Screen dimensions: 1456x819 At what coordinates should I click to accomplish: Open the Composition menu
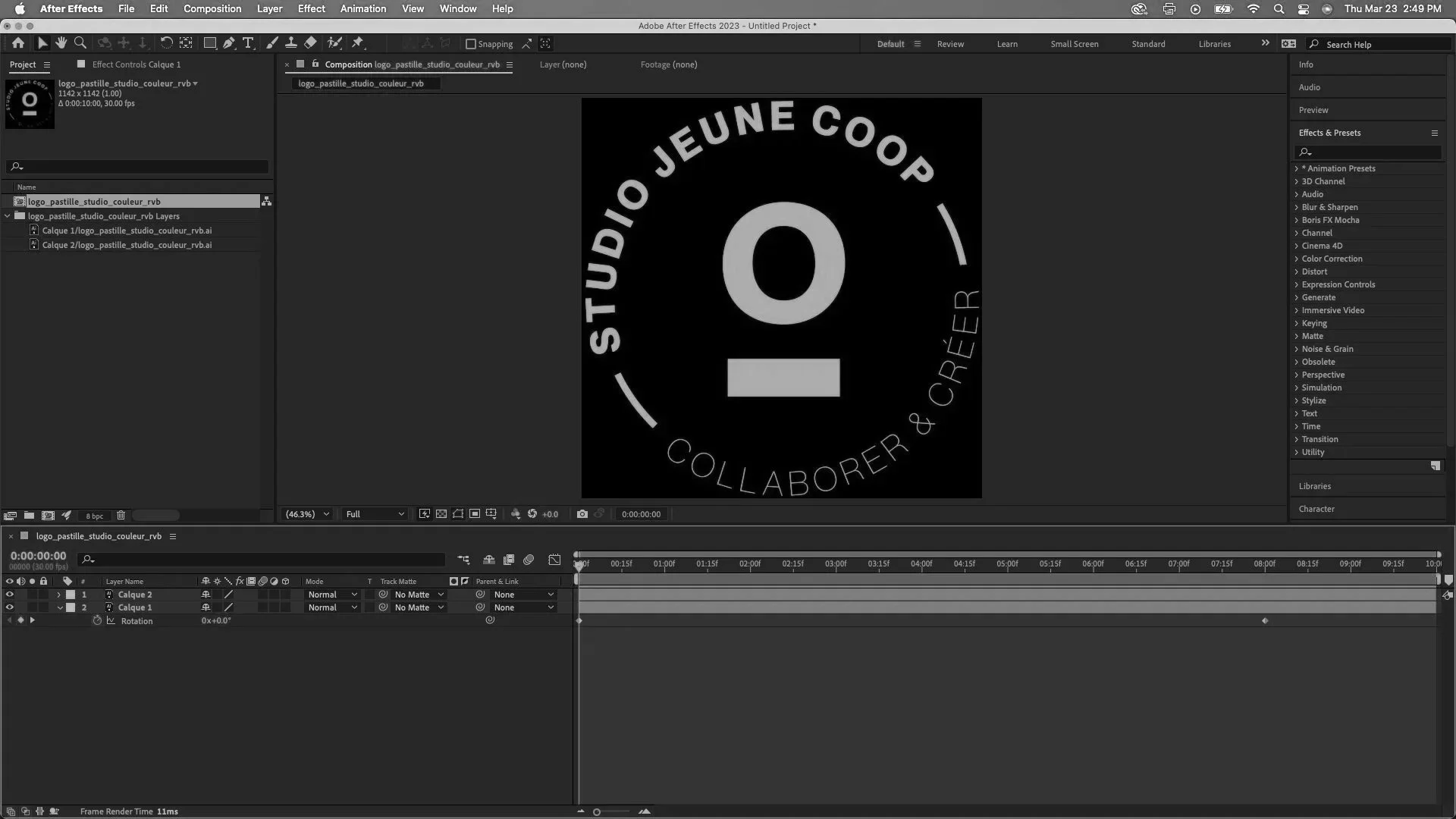click(x=212, y=9)
